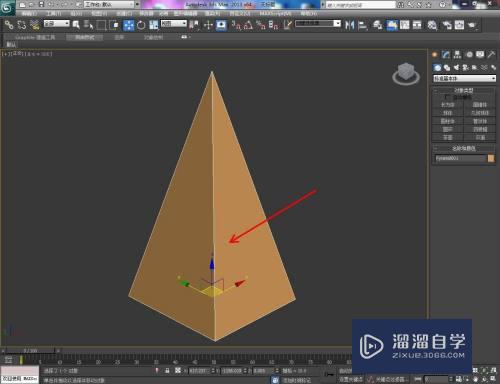Image resolution: width=500 pixels, height=384 pixels.
Task: Click the 长方体 primitive button
Action: click(448, 105)
